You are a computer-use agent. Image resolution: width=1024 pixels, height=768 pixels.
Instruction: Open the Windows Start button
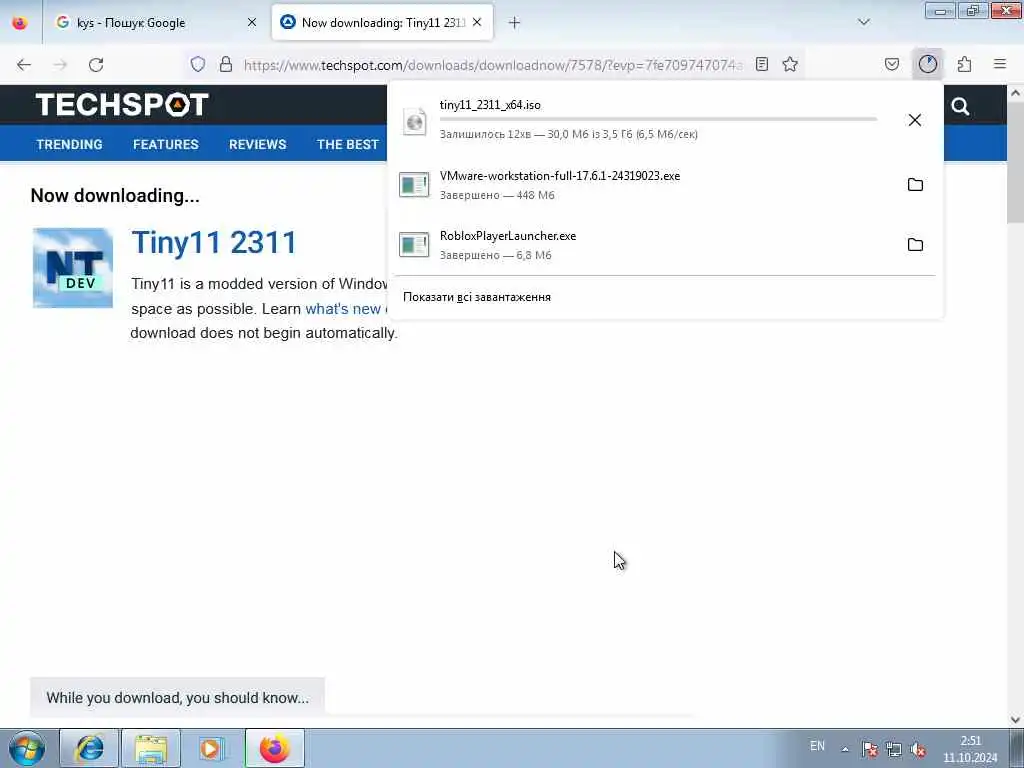click(27, 748)
